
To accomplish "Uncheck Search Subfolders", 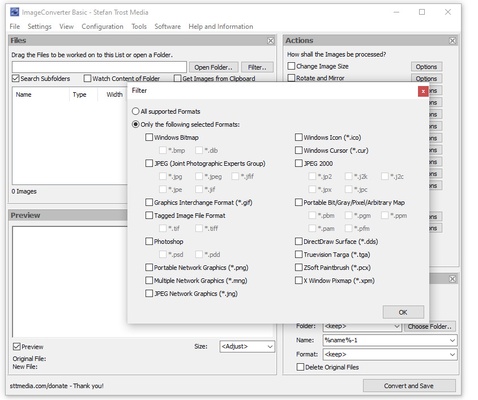I will tap(16, 78).
